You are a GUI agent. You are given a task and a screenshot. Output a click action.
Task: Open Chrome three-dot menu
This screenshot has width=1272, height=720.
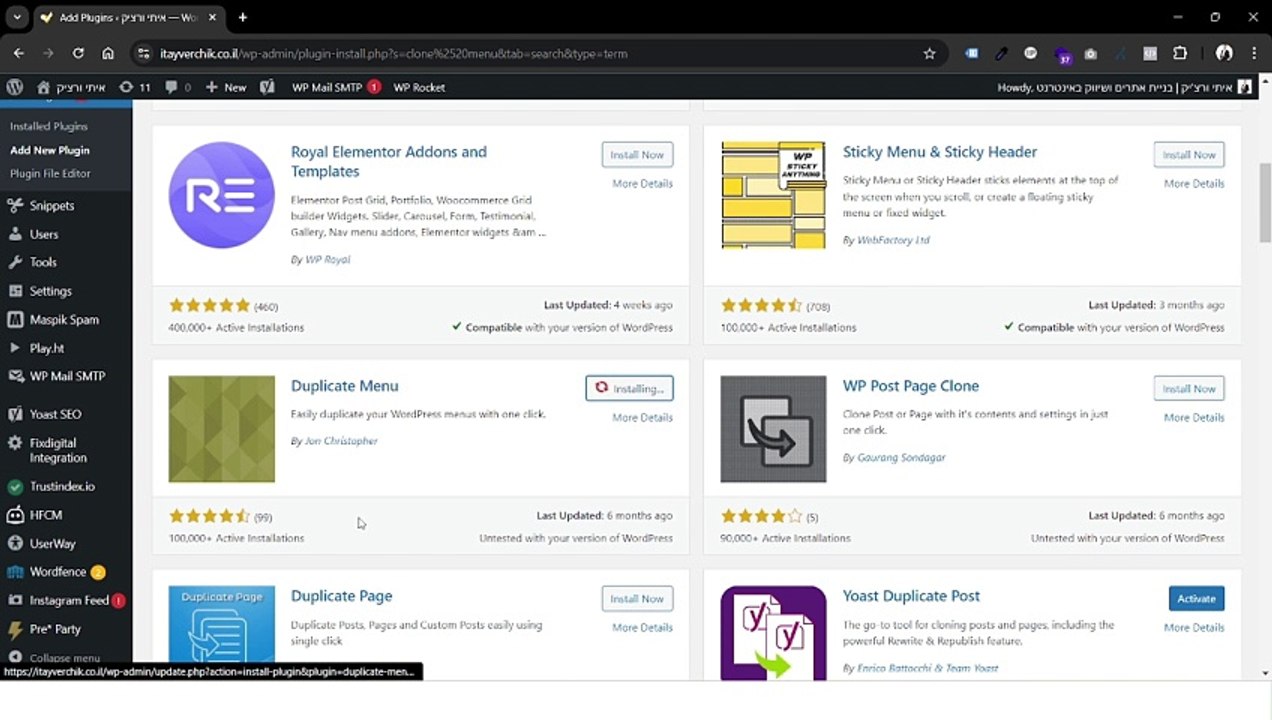[1254, 53]
